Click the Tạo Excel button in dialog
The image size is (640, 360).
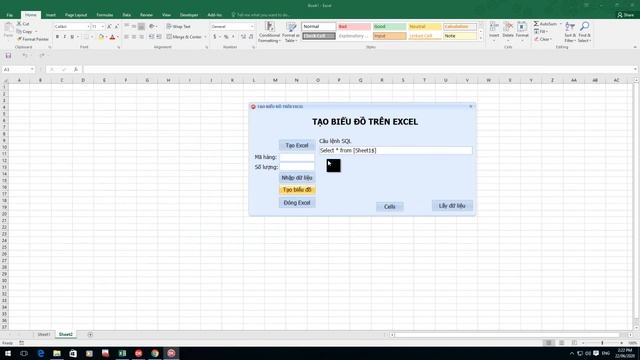(x=297, y=145)
